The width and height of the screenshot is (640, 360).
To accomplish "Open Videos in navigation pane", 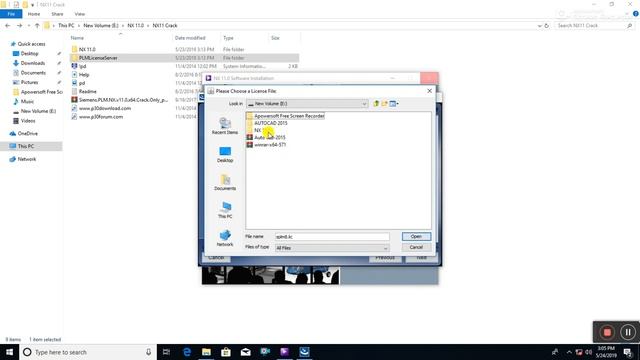I will click(24, 121).
